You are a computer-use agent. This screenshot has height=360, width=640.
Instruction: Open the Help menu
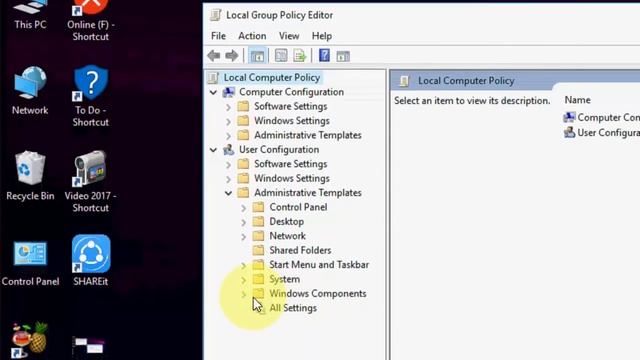coord(322,36)
